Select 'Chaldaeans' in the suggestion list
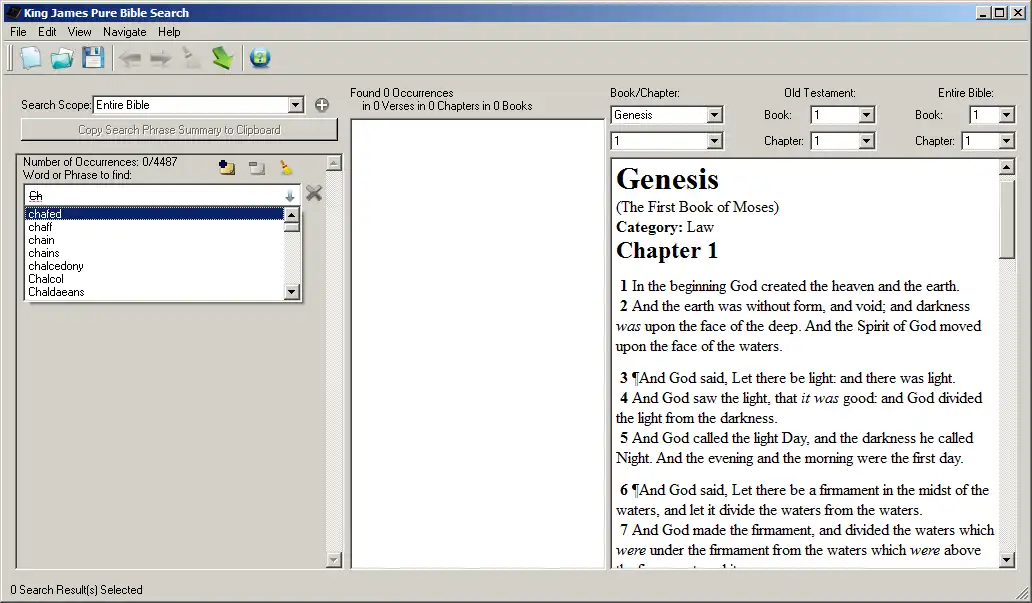Image resolution: width=1032 pixels, height=603 pixels. [x=155, y=292]
